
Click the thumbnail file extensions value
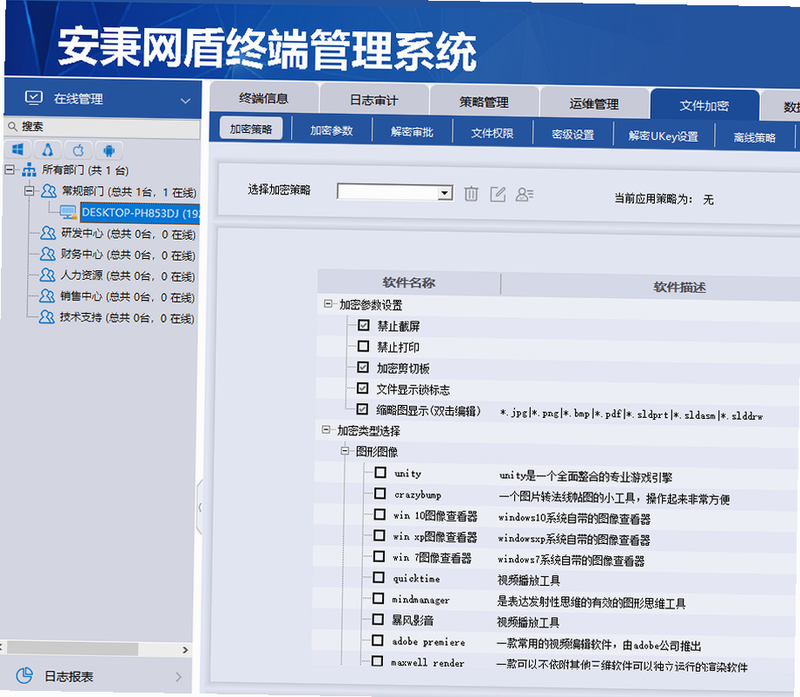point(631,414)
